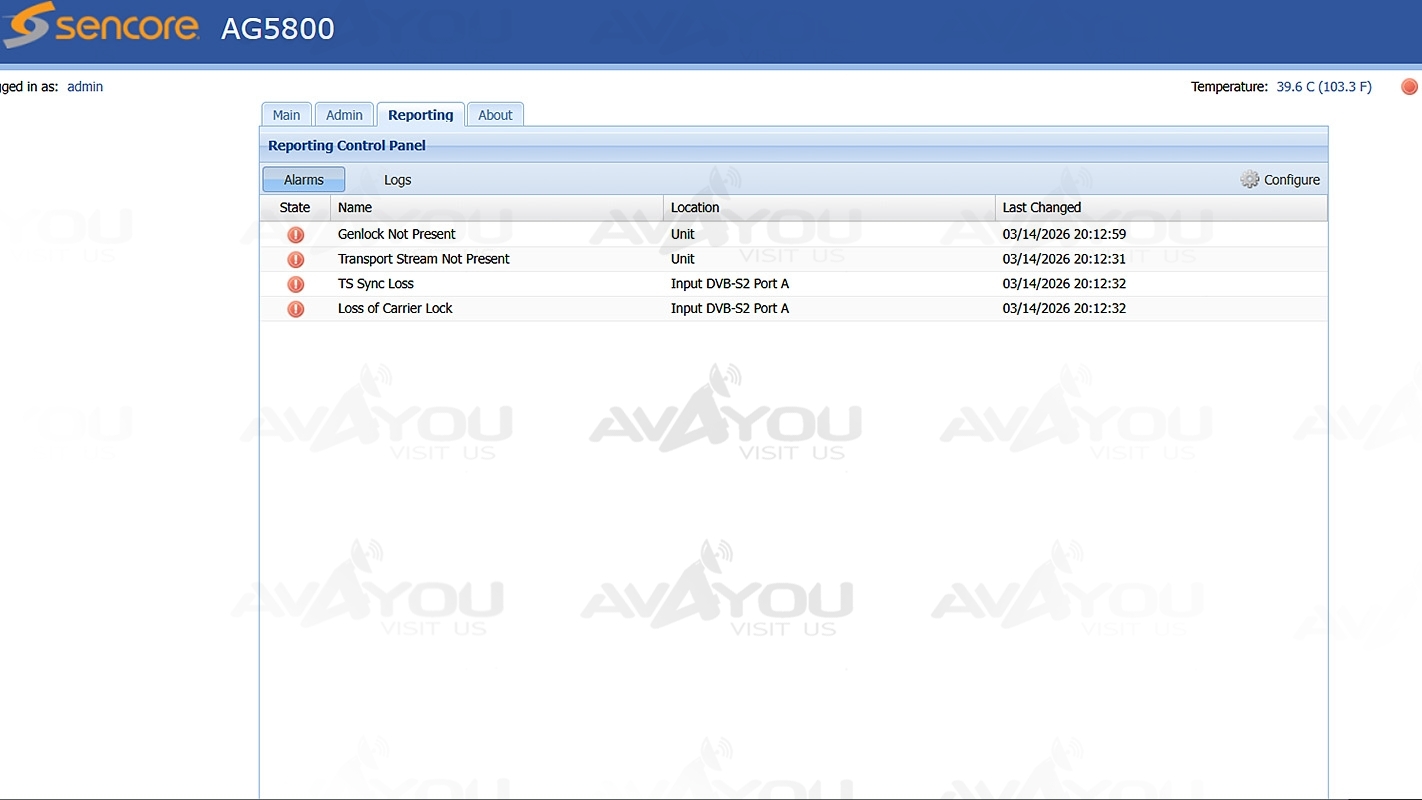Click the Sencore logo in header
This screenshot has height=800, width=1422.
[101, 27]
